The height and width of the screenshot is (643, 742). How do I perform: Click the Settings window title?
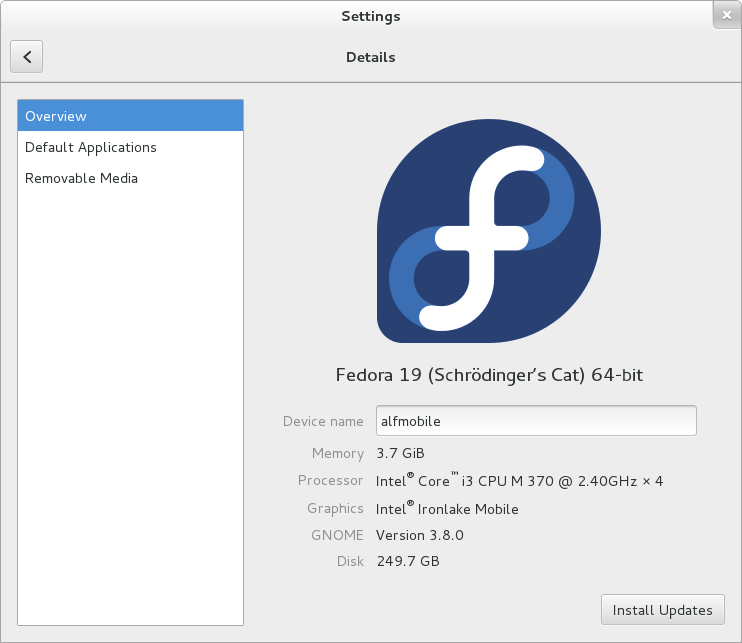(371, 17)
